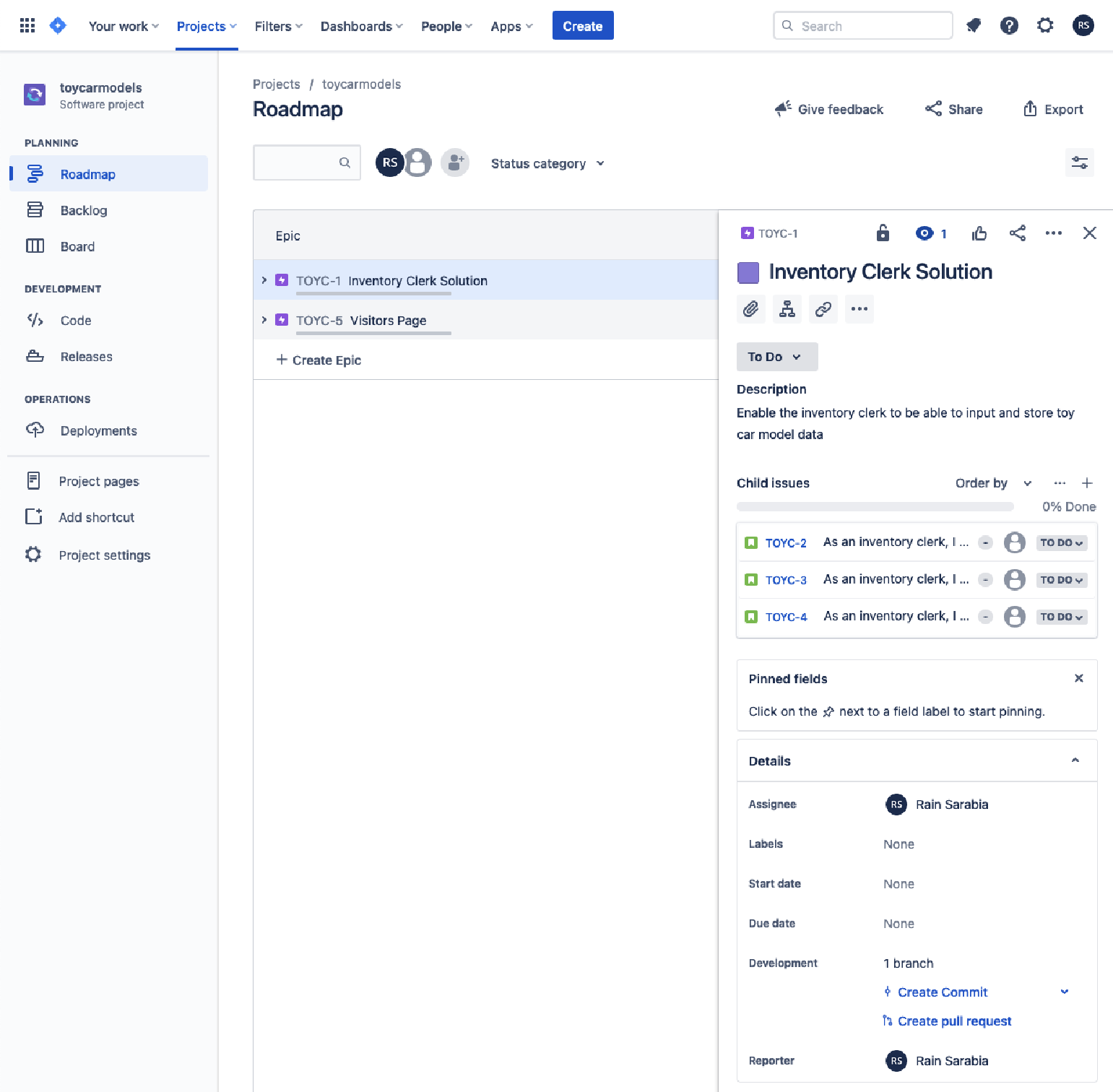Click the add people icon

455,162
